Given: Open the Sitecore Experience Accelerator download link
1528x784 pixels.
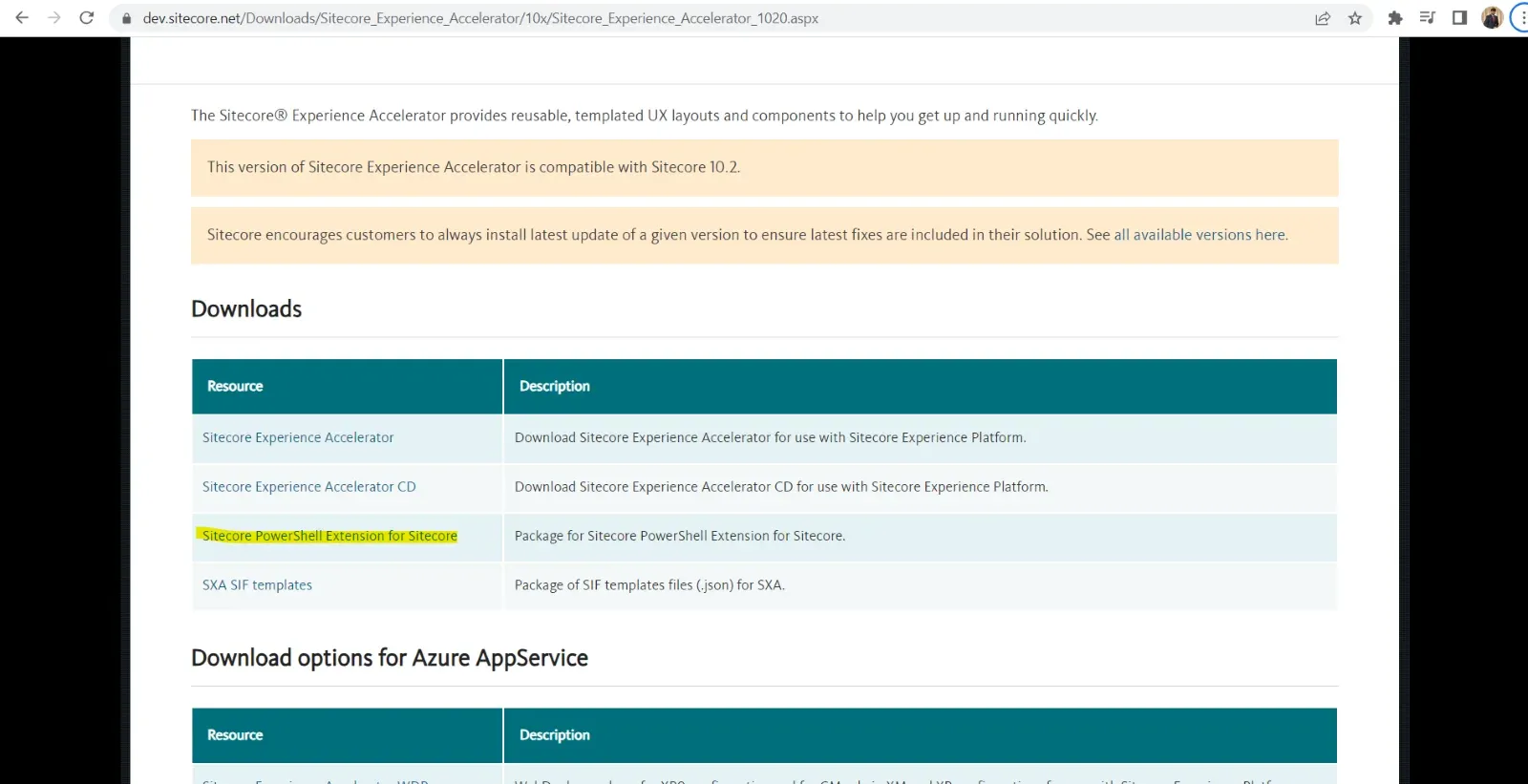Looking at the screenshot, I should pos(298,437).
